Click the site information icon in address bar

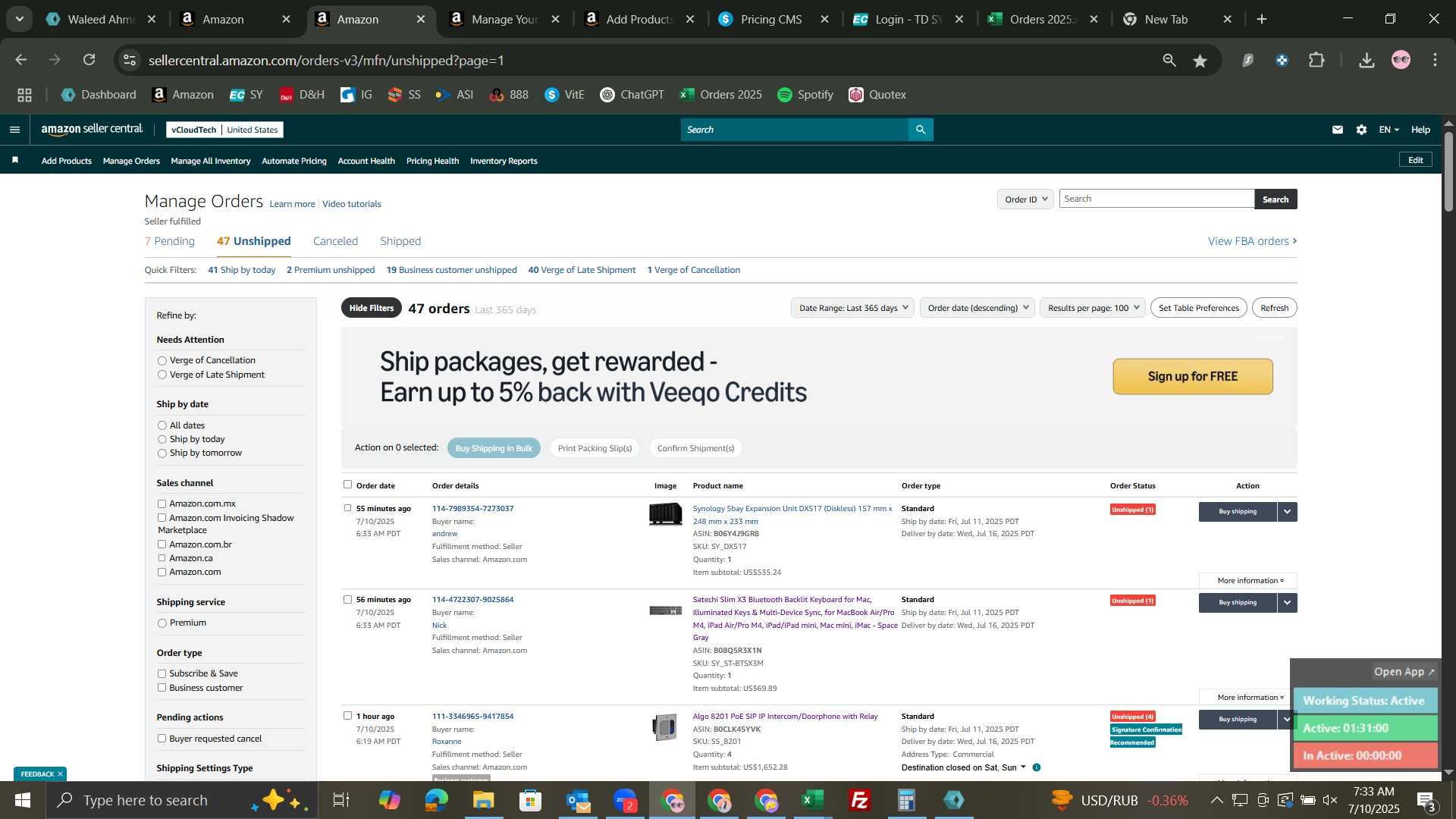[x=130, y=60]
